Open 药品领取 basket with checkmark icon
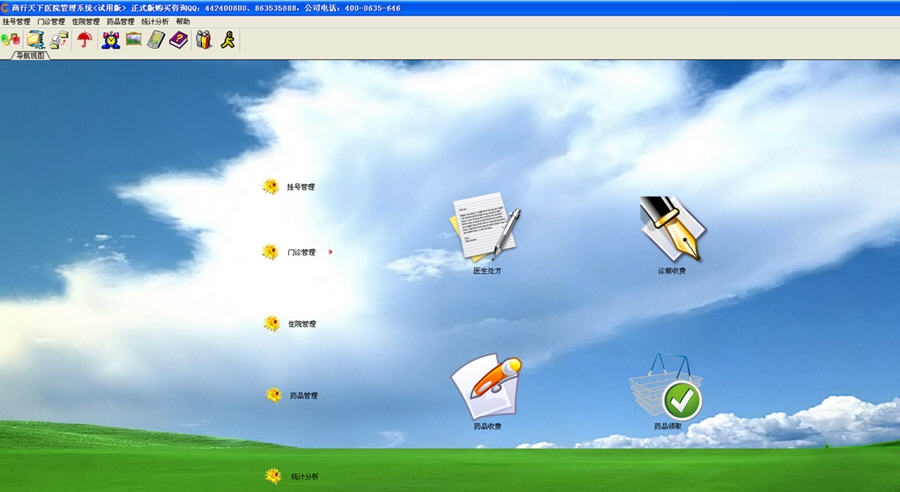 [x=666, y=387]
